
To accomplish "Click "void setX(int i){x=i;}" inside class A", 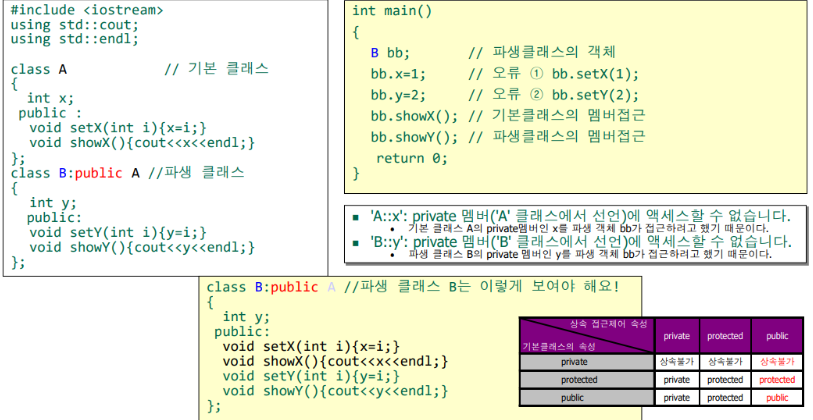I will coord(118,128).
